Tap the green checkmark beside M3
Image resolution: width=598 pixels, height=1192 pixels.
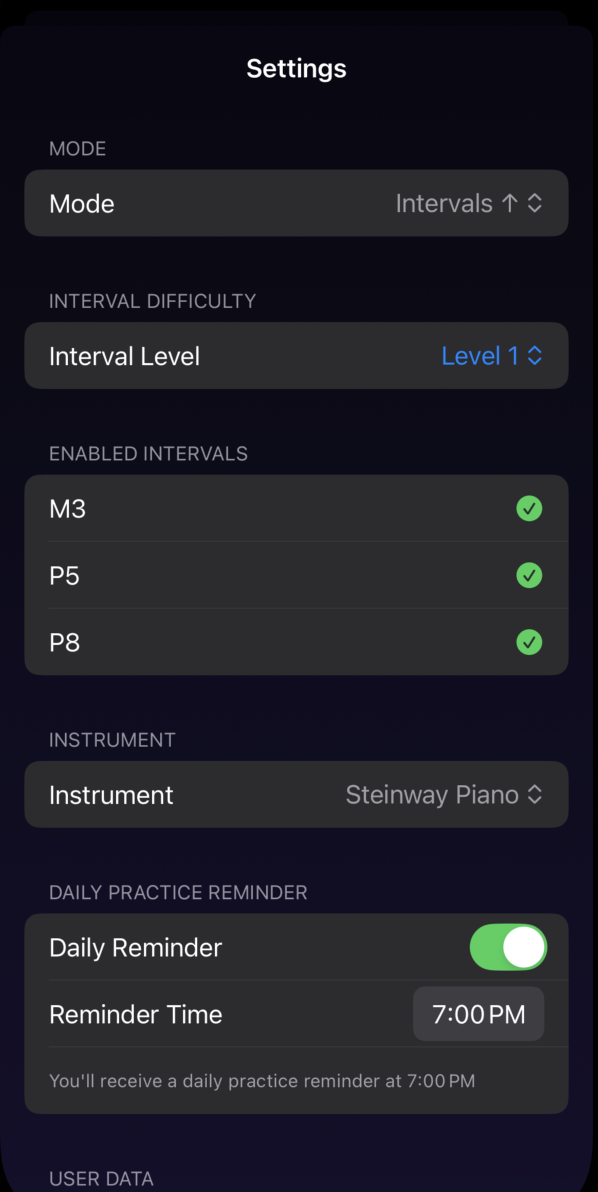529,509
